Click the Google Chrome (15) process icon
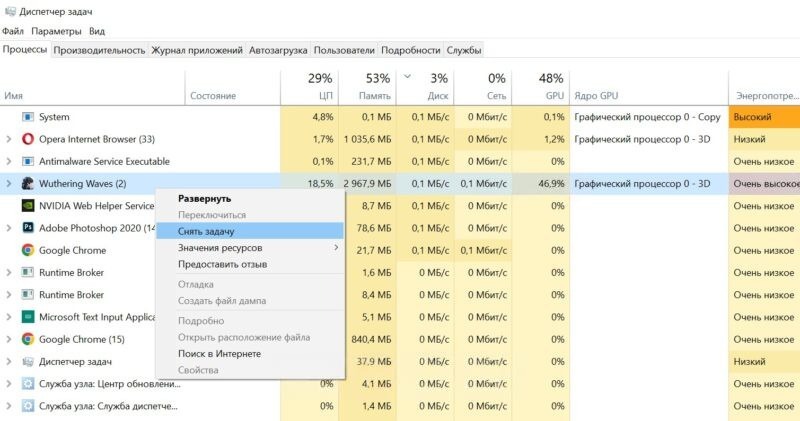The image size is (800, 421). tap(28, 339)
